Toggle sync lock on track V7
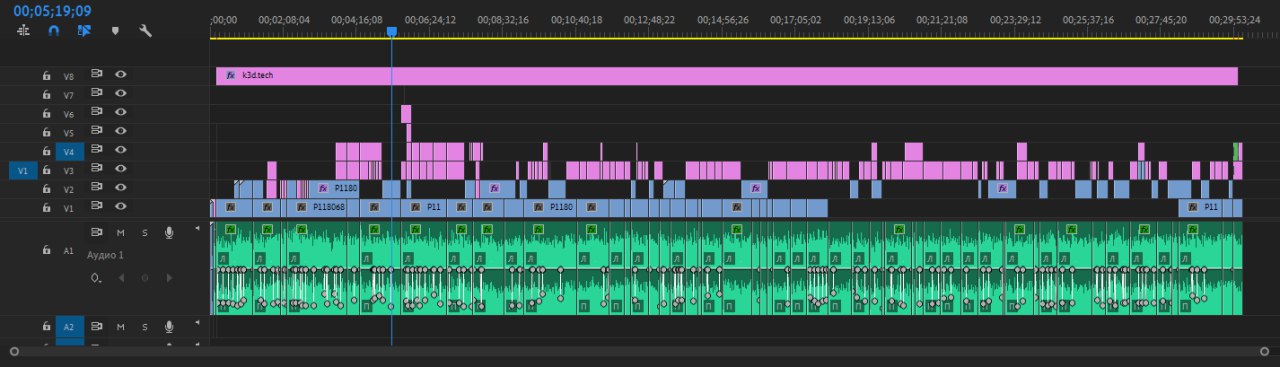Screen dimensions: 1280x367 click(x=98, y=93)
